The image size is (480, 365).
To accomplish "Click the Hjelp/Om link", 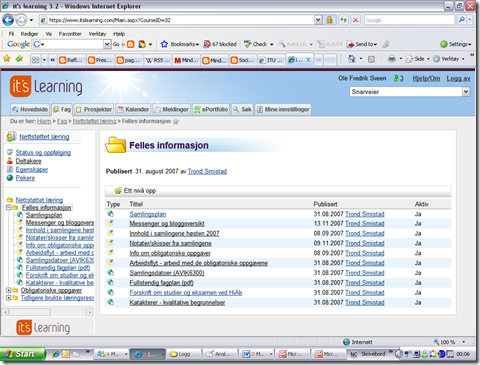I will [x=426, y=78].
